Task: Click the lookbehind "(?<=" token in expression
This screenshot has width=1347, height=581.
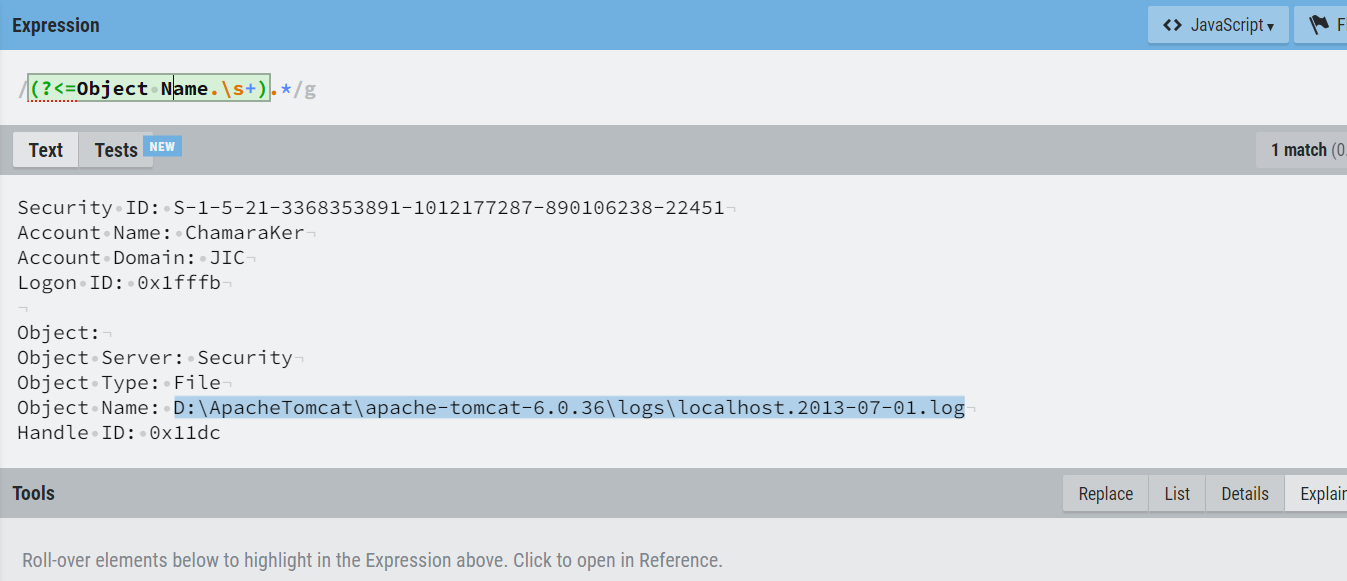Action: (52, 89)
